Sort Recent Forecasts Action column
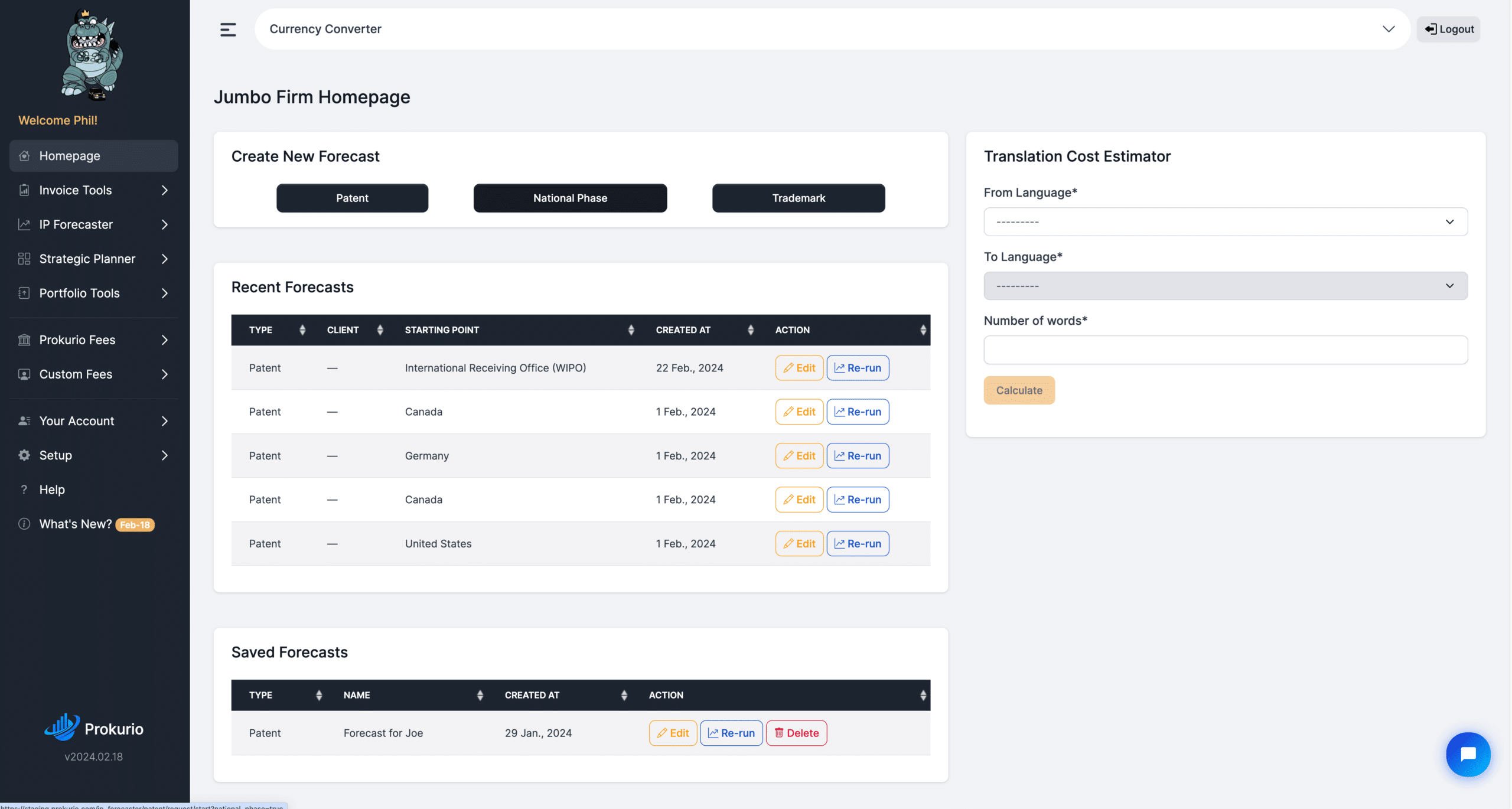The image size is (1512, 809). [923, 330]
